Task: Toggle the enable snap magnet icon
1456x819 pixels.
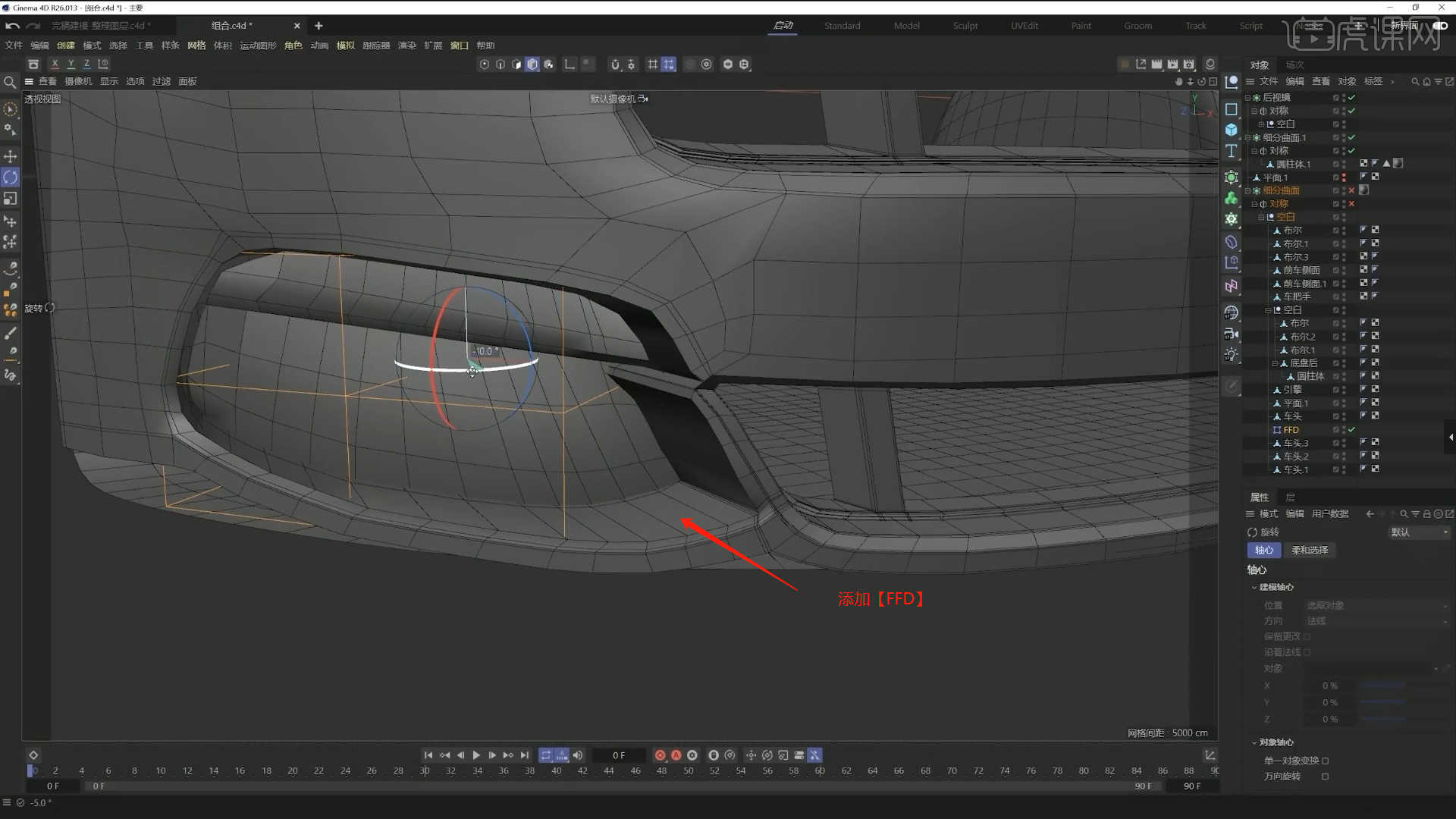Action: pos(615,64)
